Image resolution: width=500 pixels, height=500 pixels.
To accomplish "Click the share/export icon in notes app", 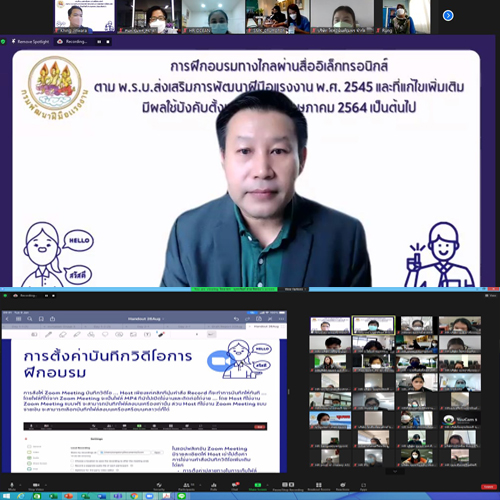I will click(x=52, y=319).
